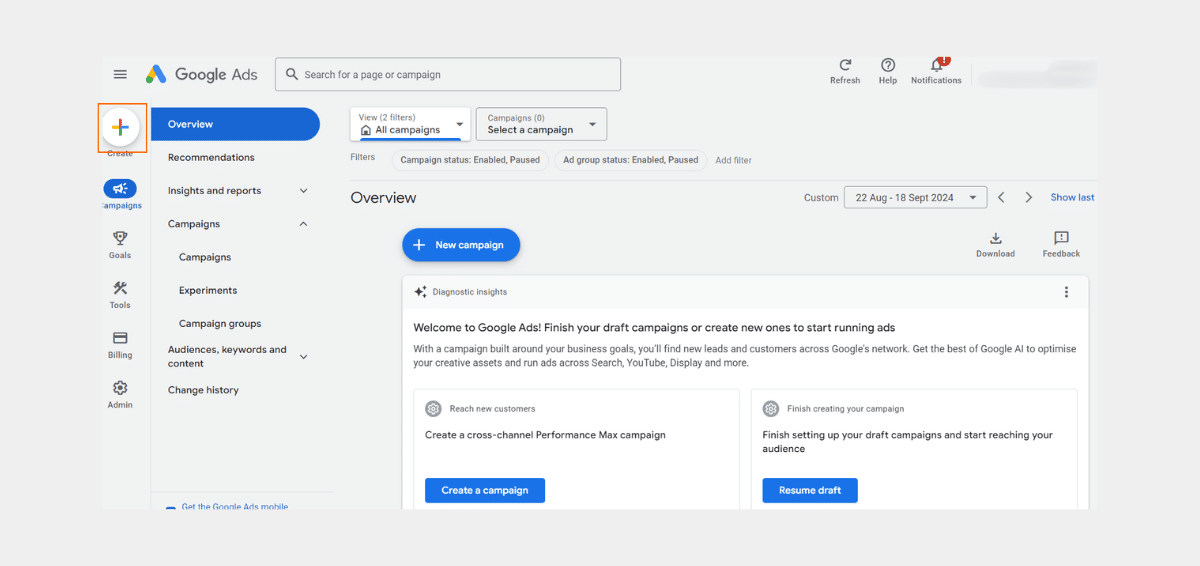Open the Feedback icon
This screenshot has width=1200, height=566.
point(1061,238)
